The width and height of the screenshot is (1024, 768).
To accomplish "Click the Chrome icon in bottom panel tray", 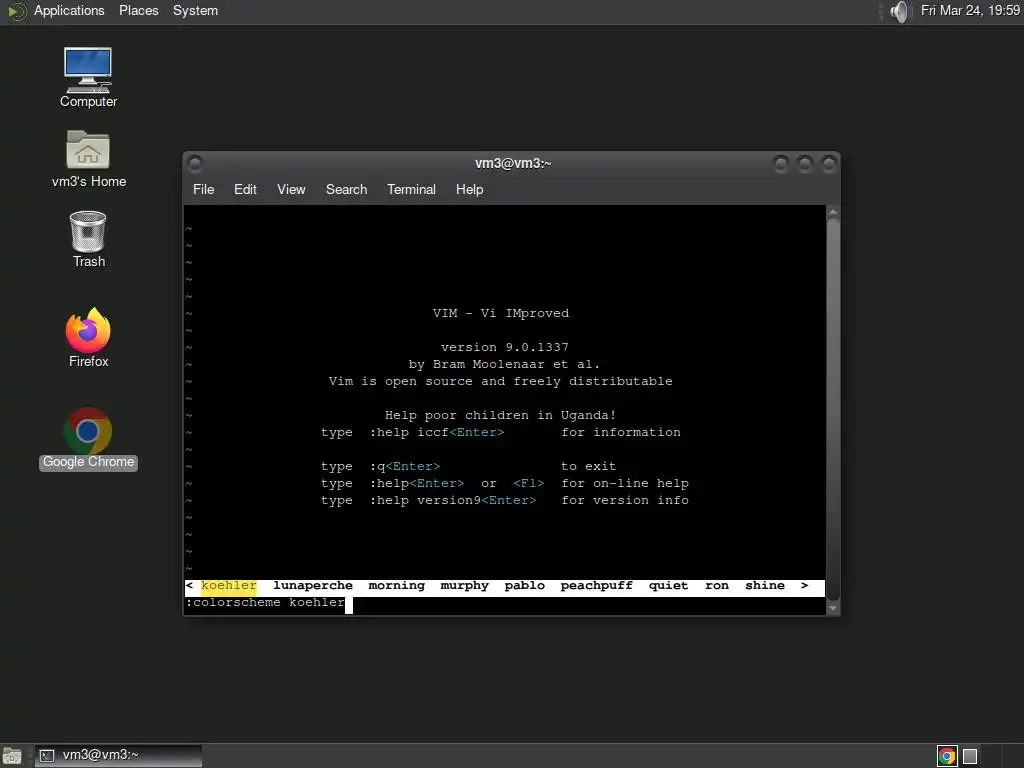I will tap(947, 756).
